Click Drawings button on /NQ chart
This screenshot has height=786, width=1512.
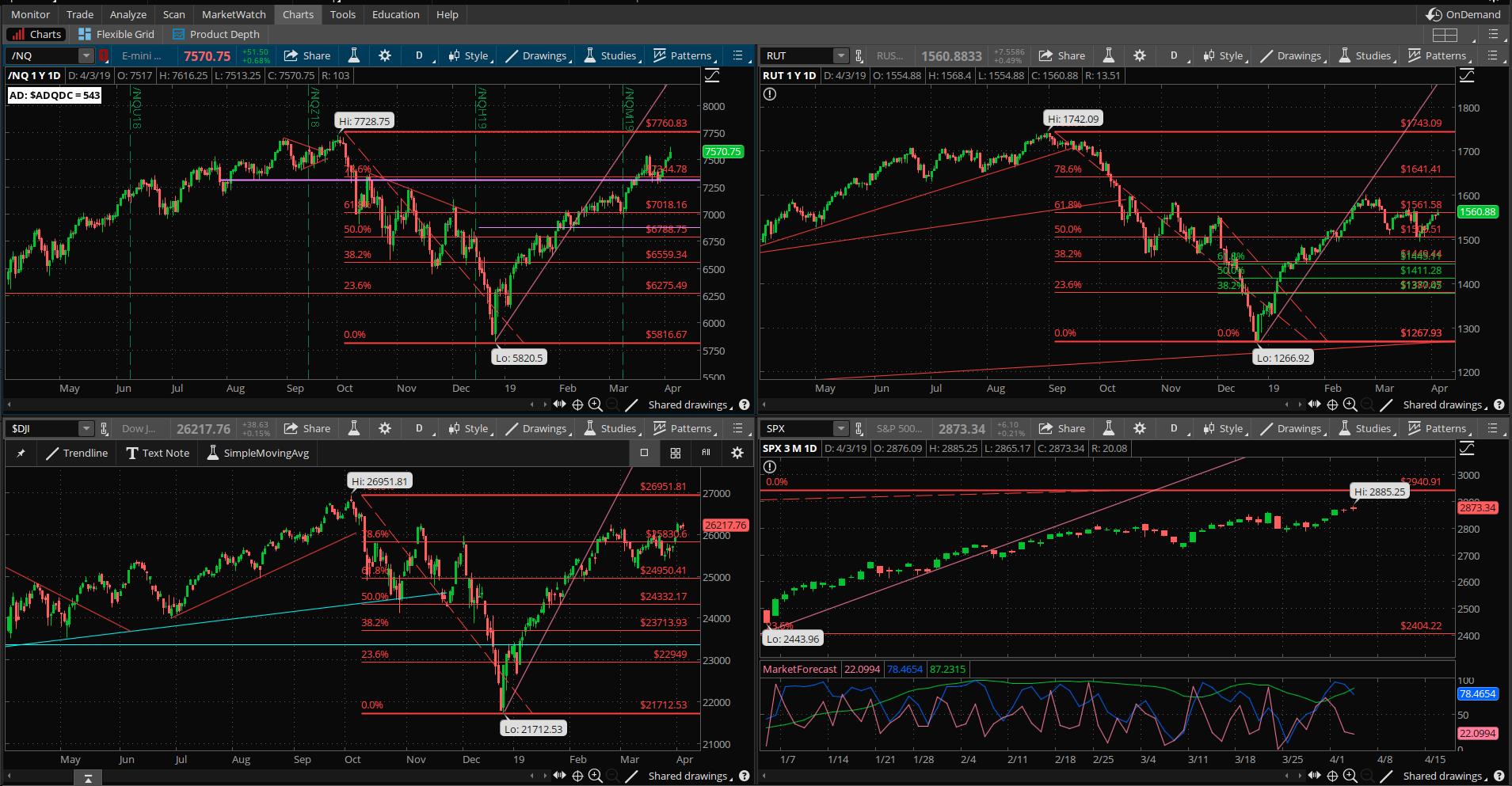coord(536,55)
